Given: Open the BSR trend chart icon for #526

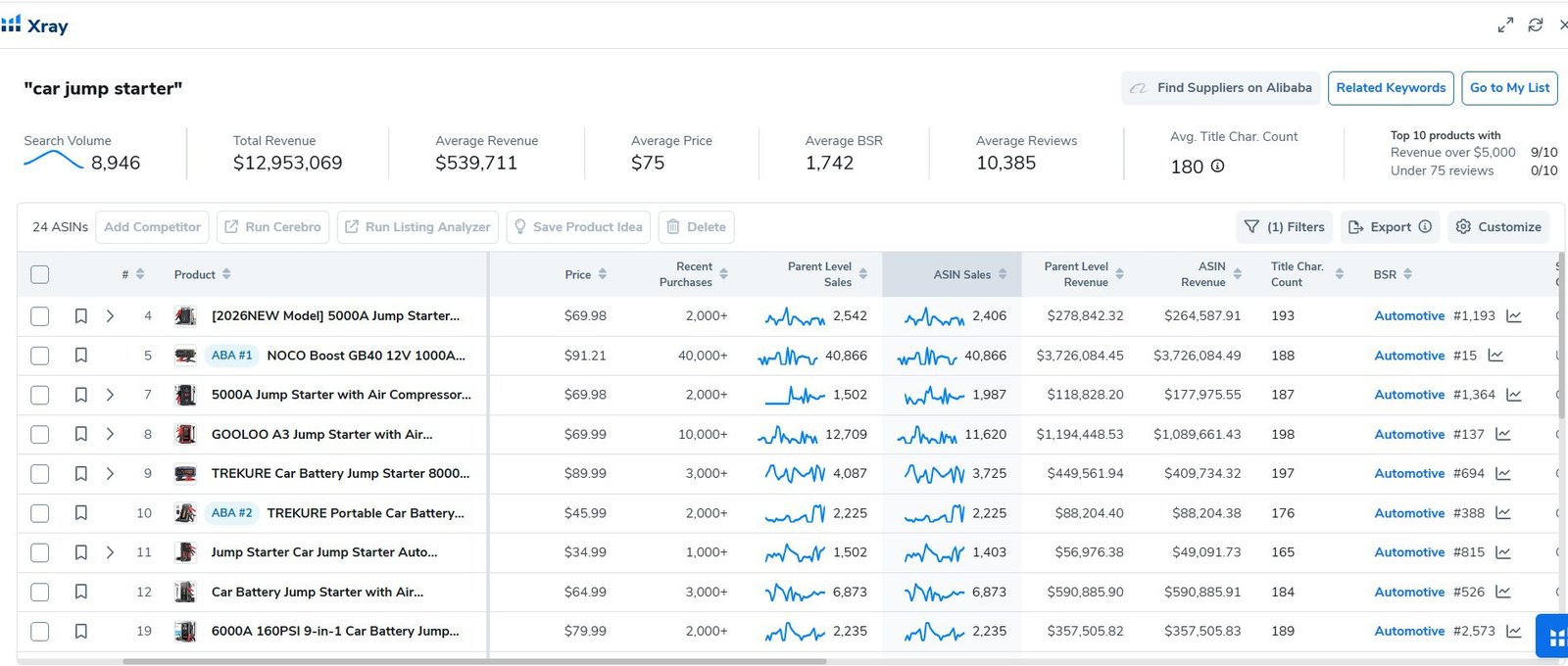Looking at the screenshot, I should point(1503,592).
